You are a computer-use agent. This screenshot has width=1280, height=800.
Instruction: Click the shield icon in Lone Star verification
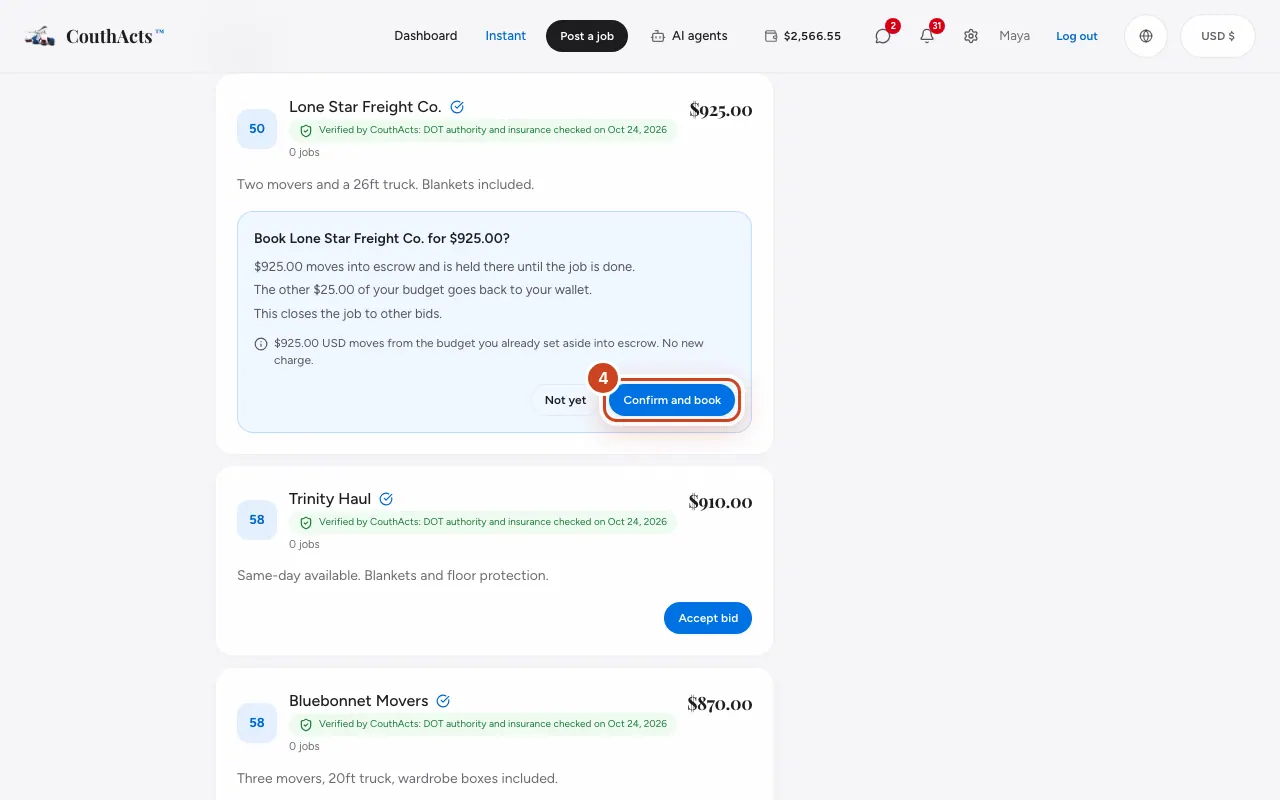[x=306, y=131]
